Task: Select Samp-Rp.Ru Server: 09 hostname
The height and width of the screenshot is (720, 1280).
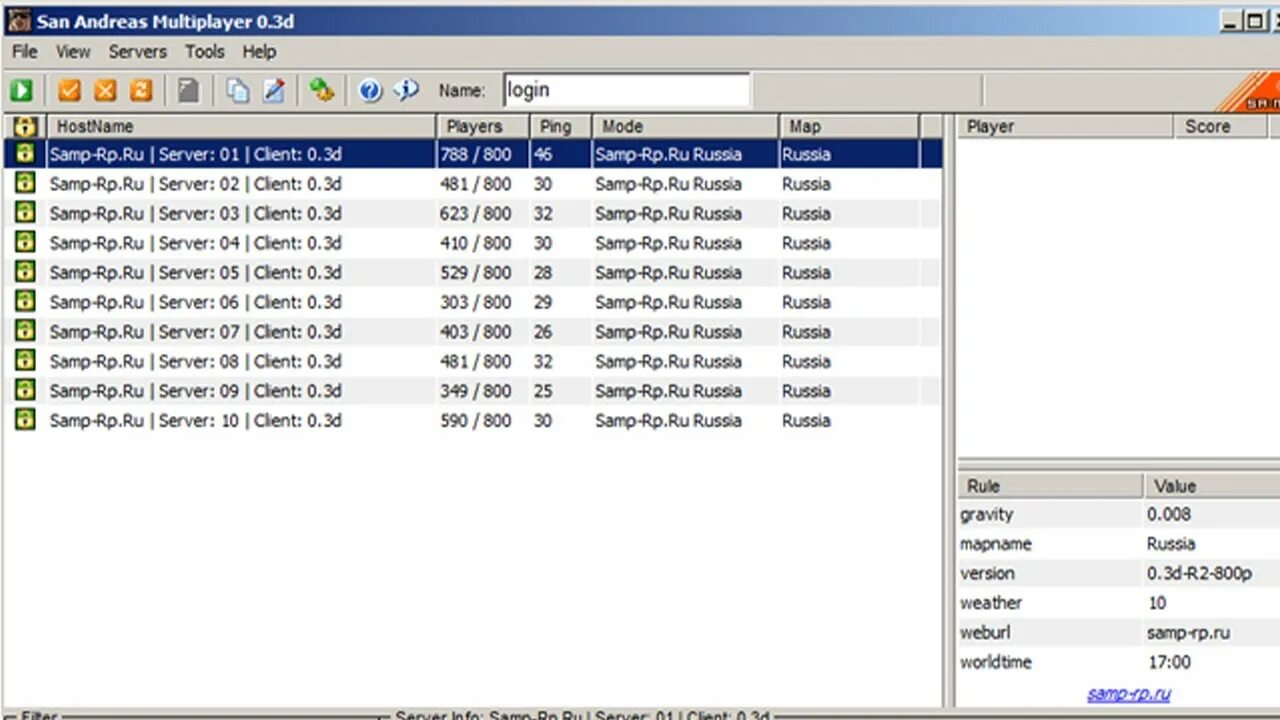Action: coord(196,391)
